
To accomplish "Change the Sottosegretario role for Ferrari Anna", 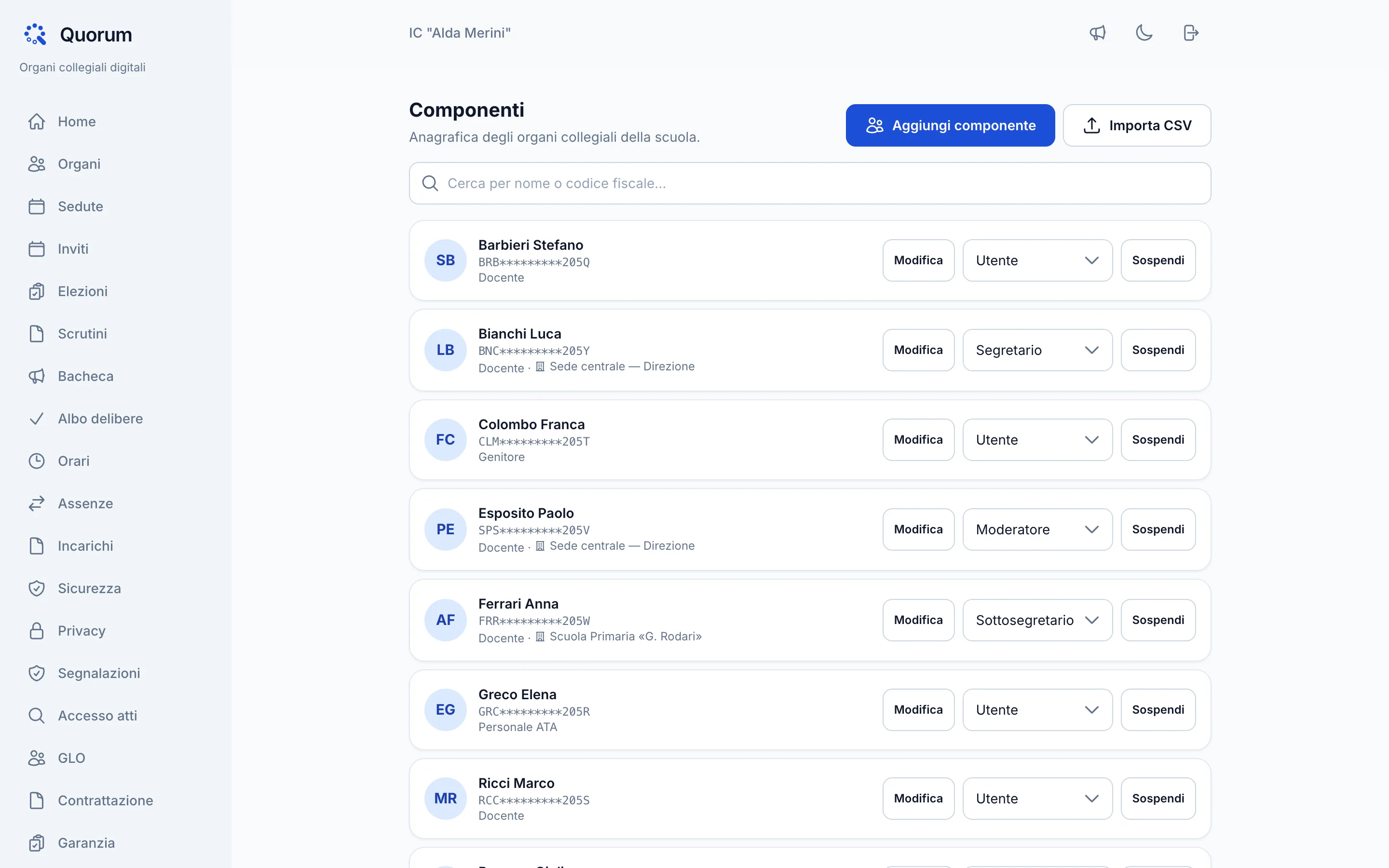I will [1037, 620].
